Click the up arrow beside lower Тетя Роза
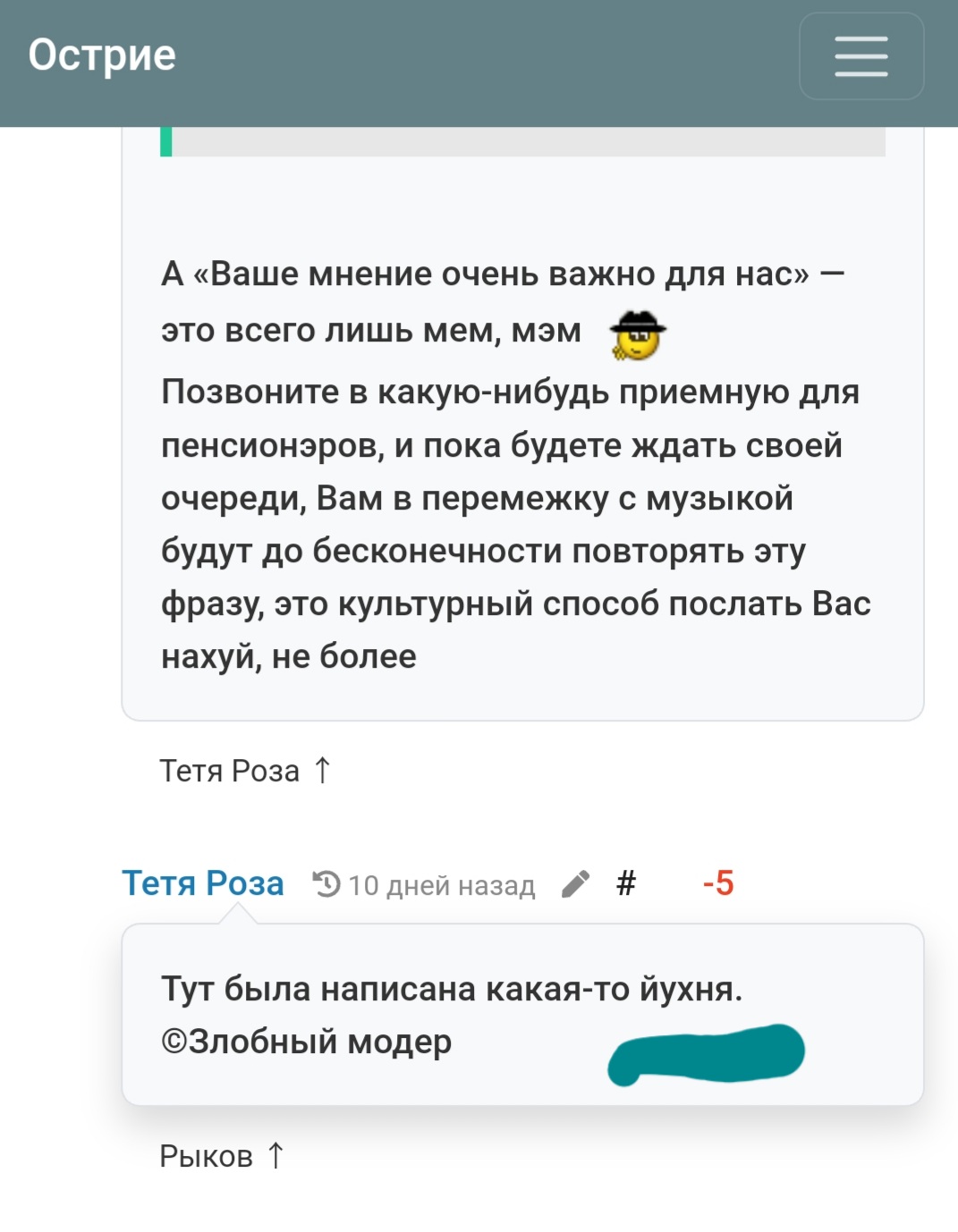 tap(323, 770)
